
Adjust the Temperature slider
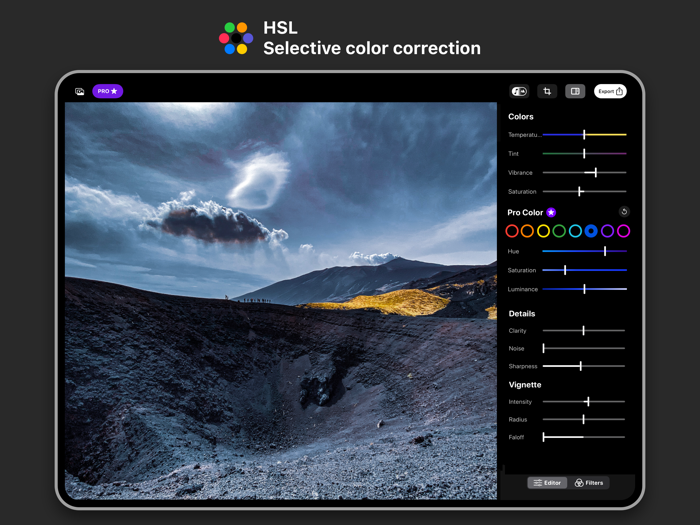(x=584, y=134)
